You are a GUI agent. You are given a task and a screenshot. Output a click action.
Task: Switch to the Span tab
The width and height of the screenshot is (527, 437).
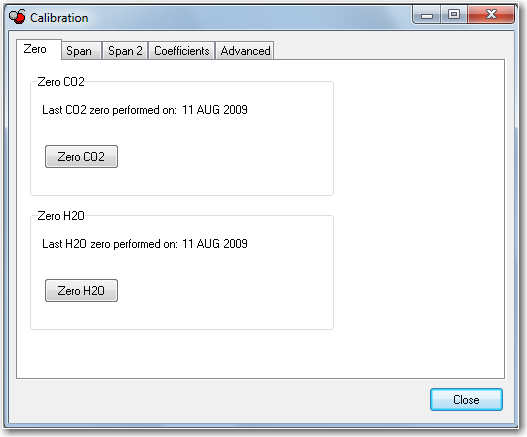click(81, 51)
